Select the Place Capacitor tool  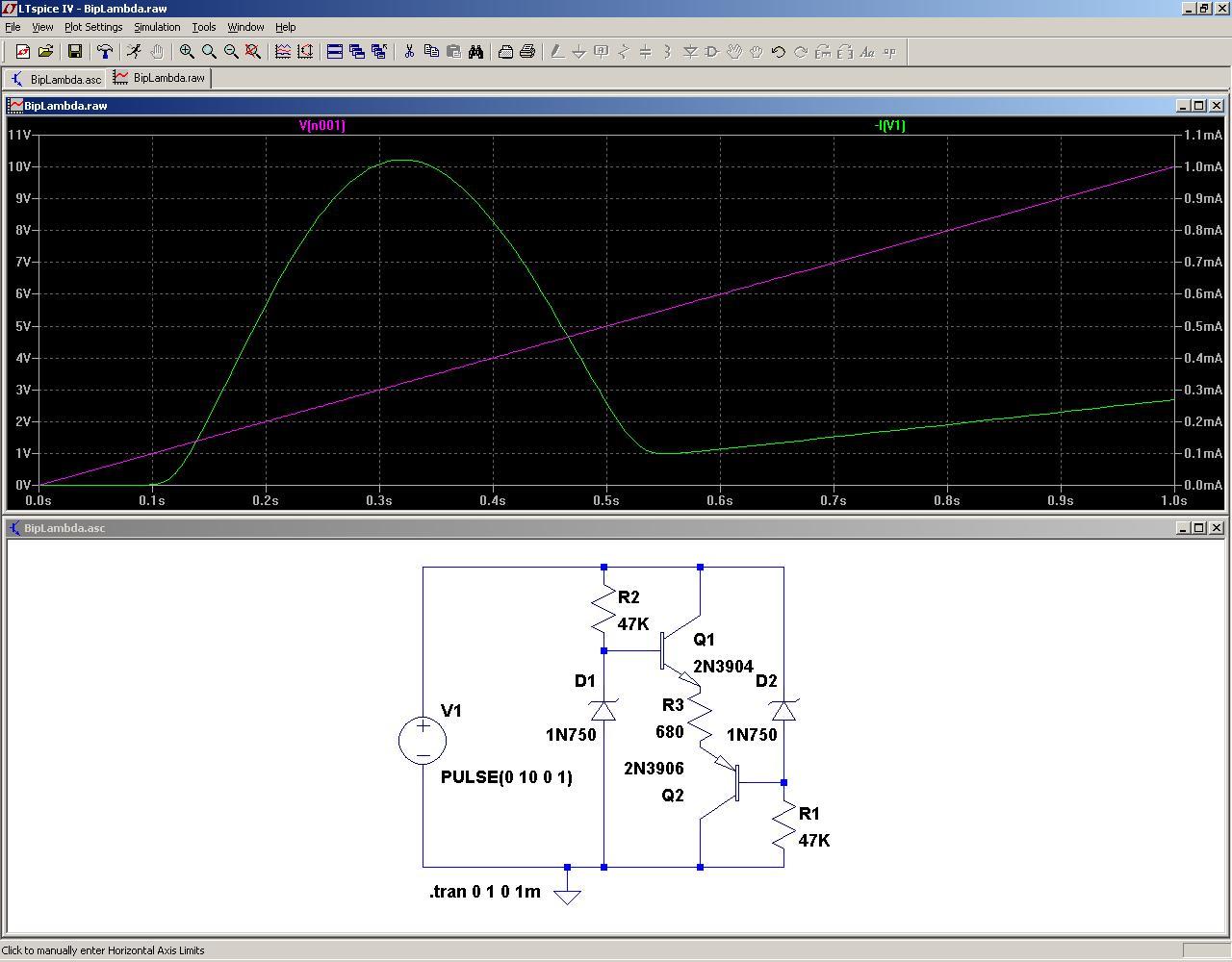click(x=645, y=52)
